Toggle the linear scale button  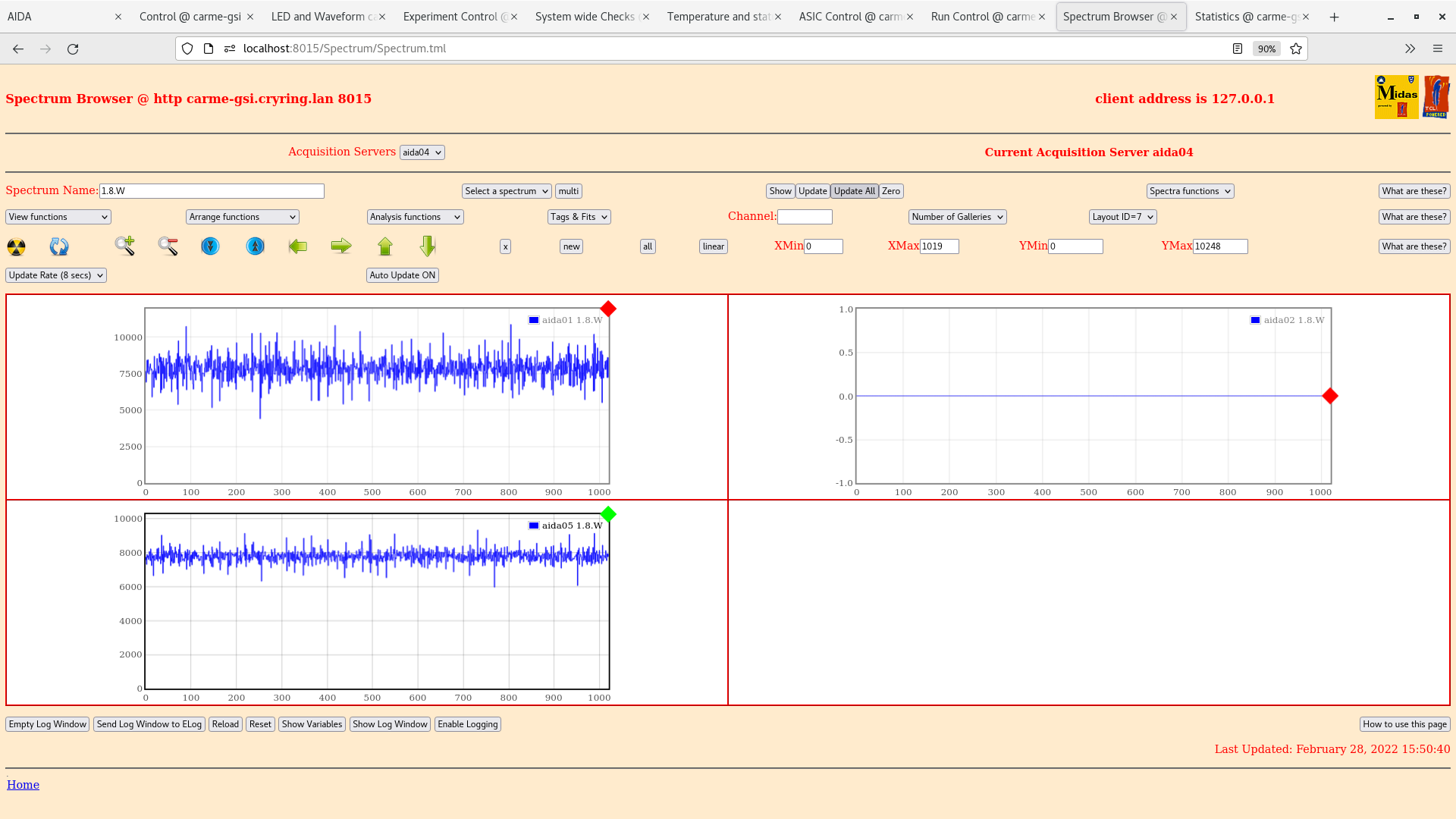point(713,246)
